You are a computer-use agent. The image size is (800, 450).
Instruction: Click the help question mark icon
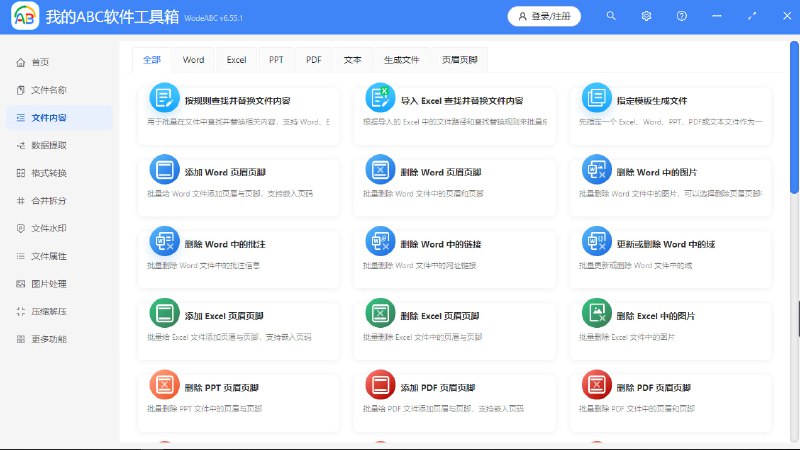click(682, 16)
